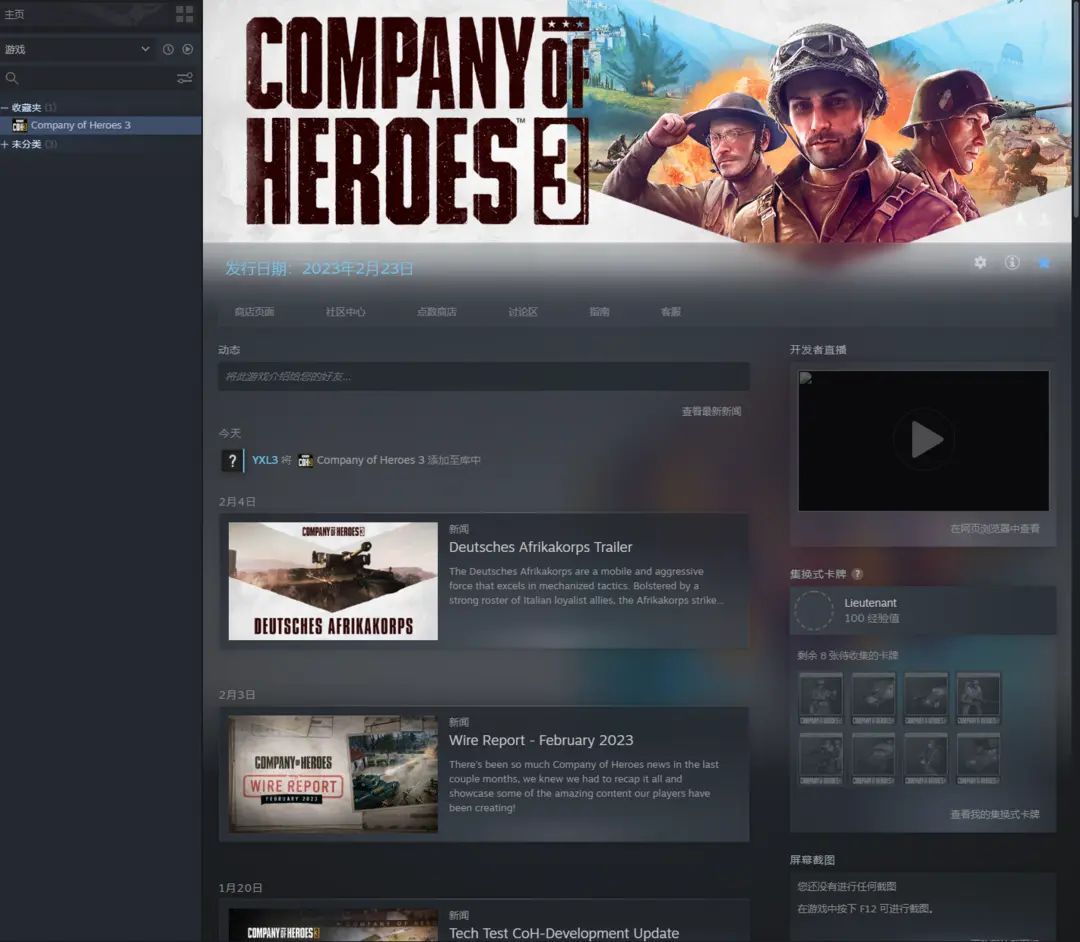The height and width of the screenshot is (942, 1080).
Task: Collapse the 收藏夹 category
Action: point(5,107)
